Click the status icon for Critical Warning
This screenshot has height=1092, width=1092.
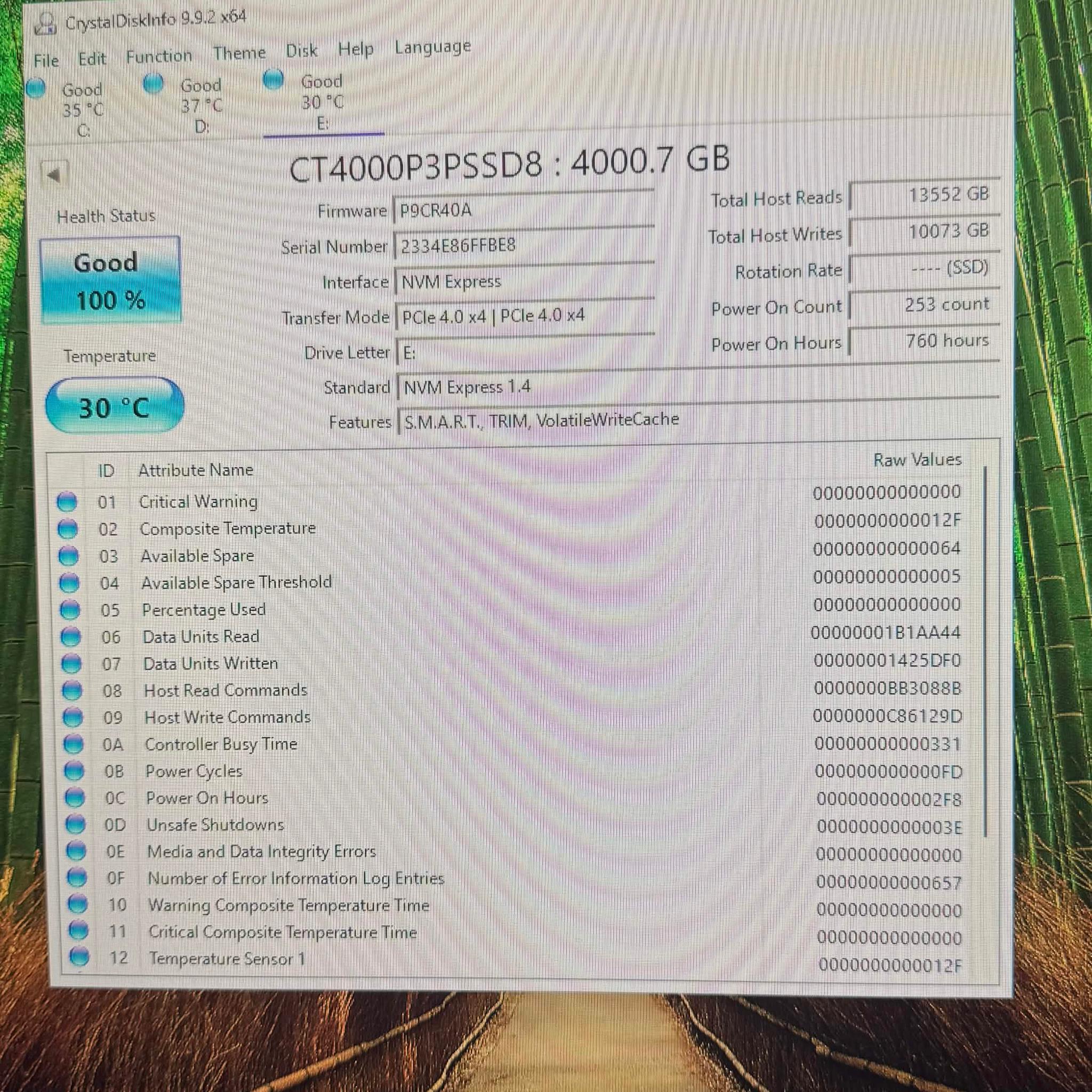[x=67, y=502]
